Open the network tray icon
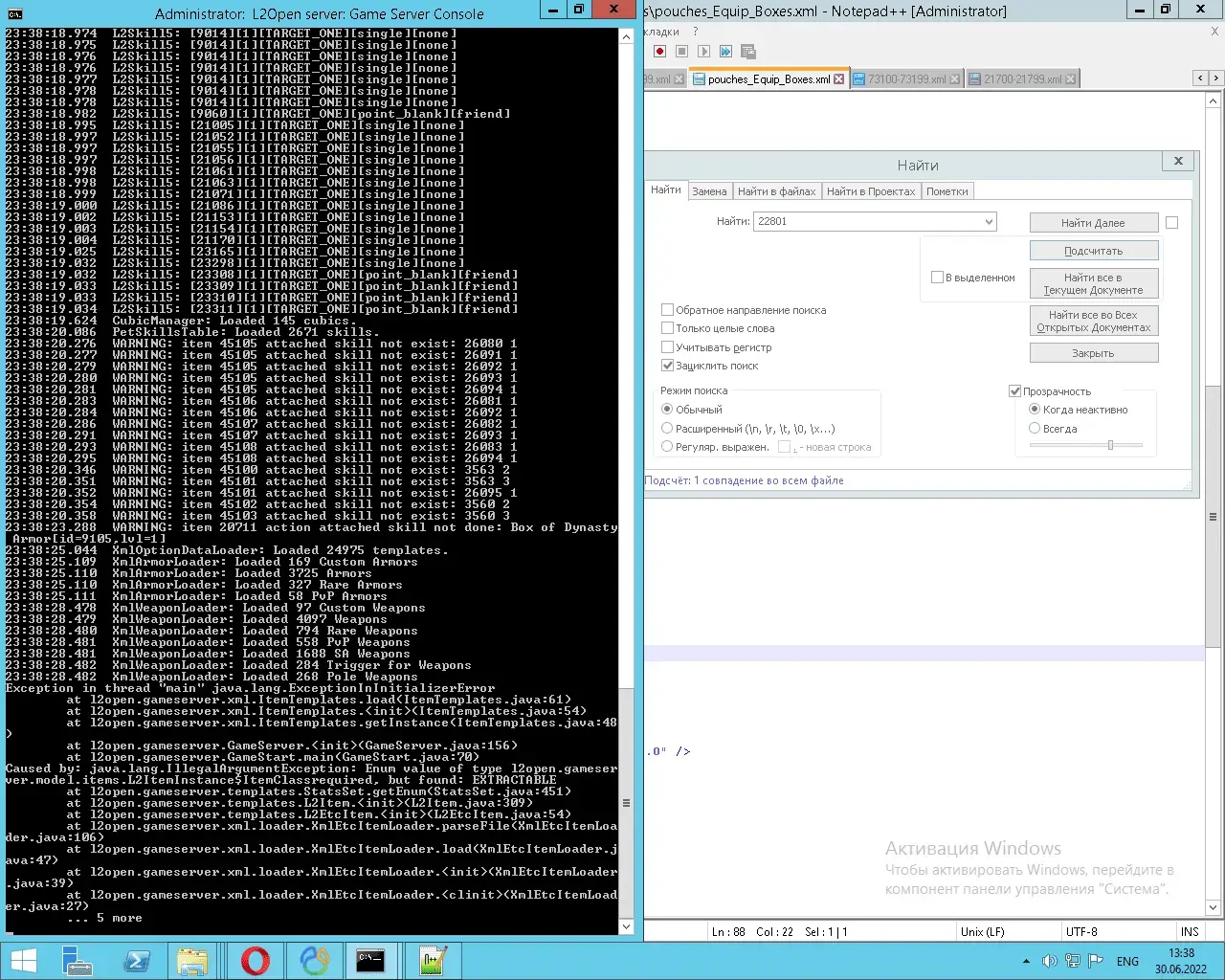This screenshot has height=980, width=1225. coord(1073,961)
